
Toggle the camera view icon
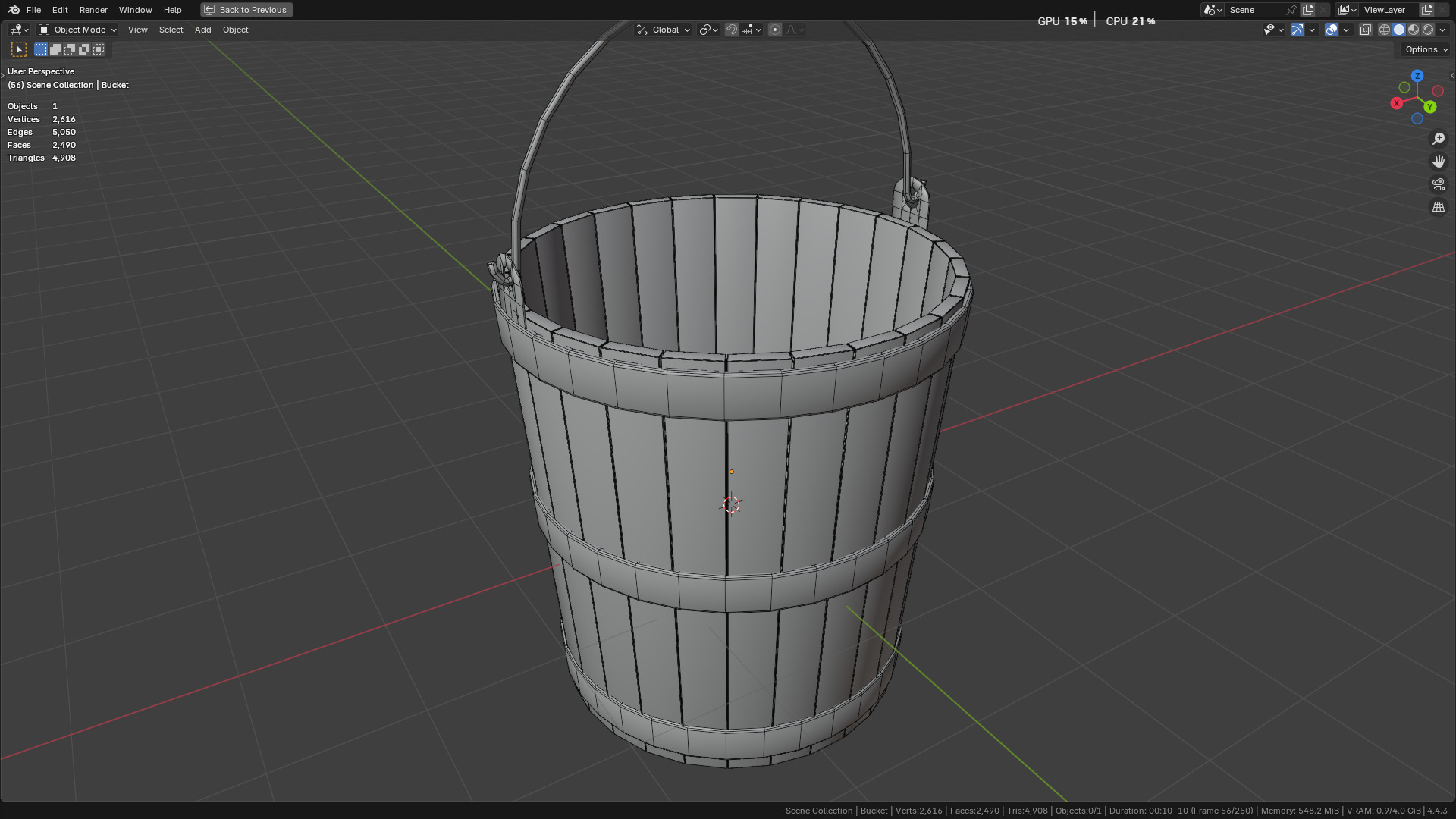coord(1439,184)
